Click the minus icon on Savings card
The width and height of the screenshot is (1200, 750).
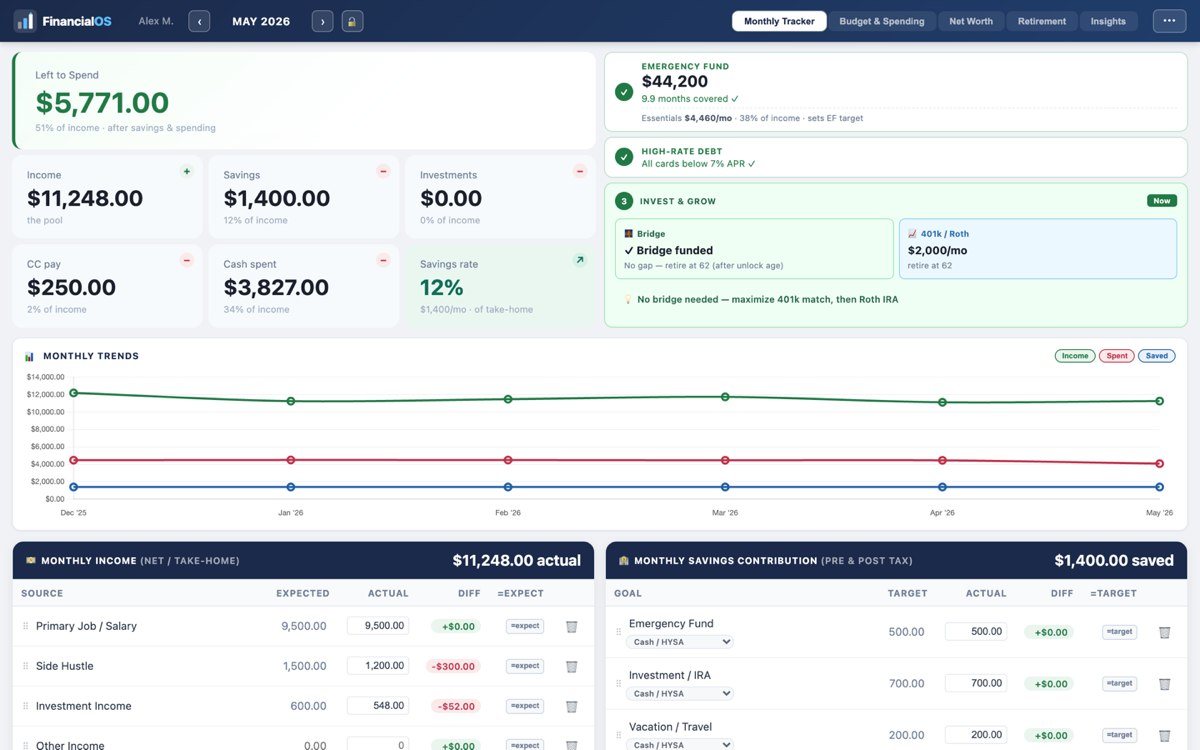[383, 172]
